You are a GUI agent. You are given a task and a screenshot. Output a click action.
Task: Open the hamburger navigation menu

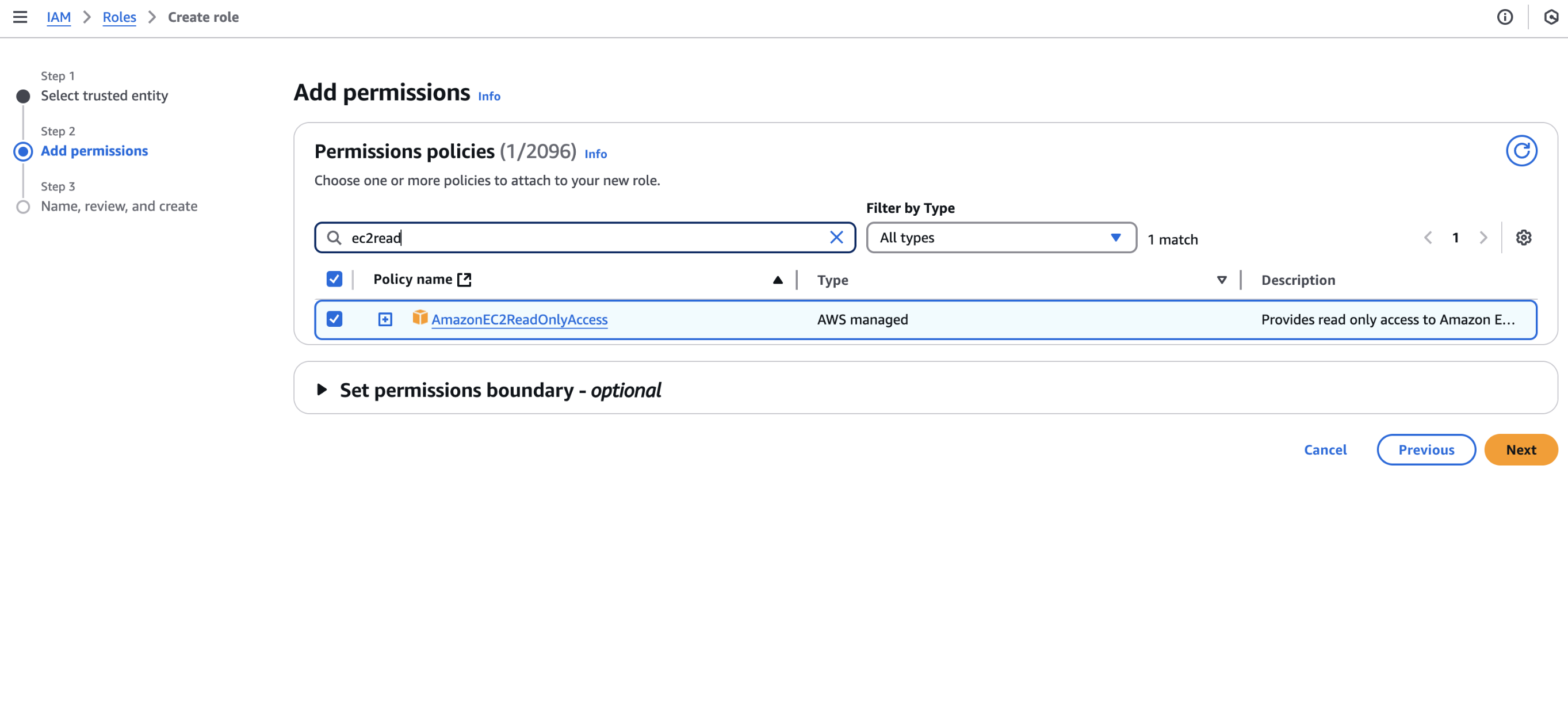[20, 17]
